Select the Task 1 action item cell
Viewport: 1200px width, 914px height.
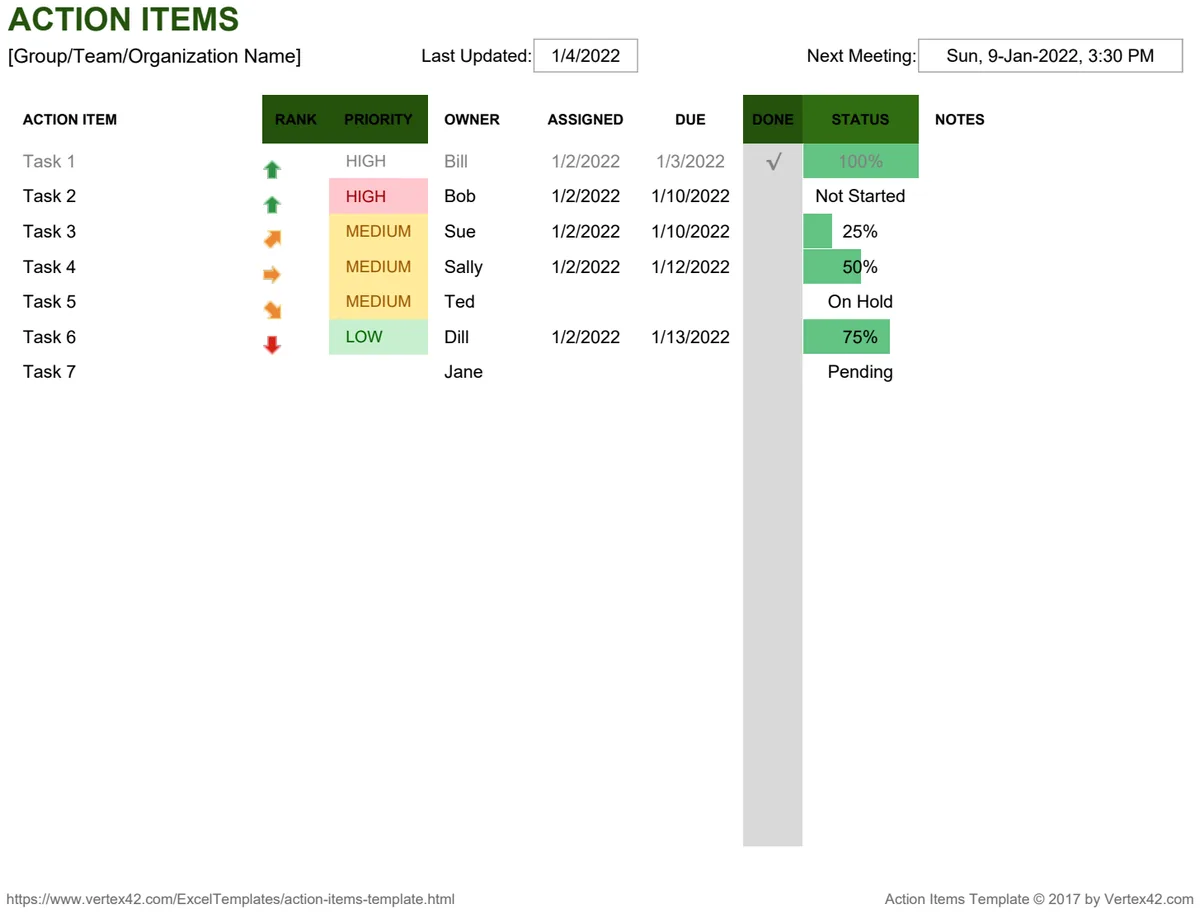[49, 161]
